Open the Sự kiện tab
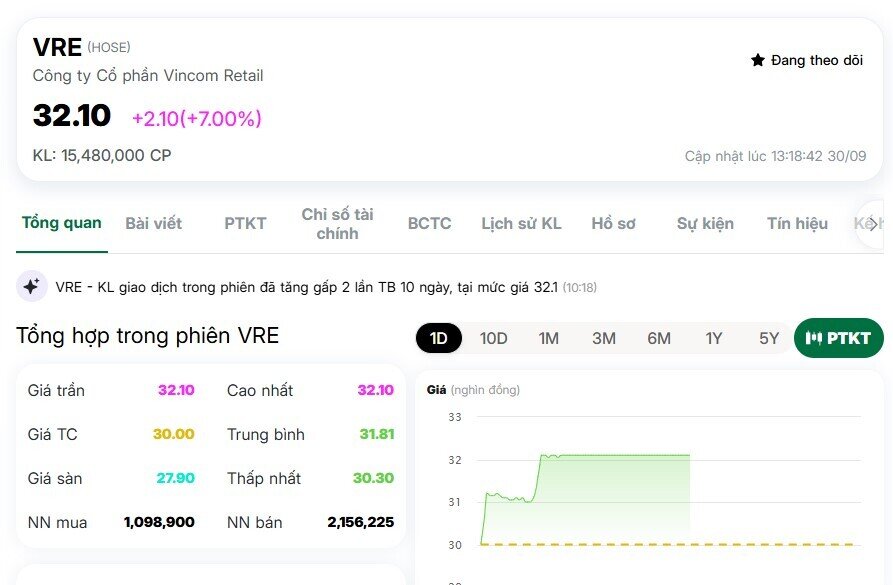 coord(705,224)
